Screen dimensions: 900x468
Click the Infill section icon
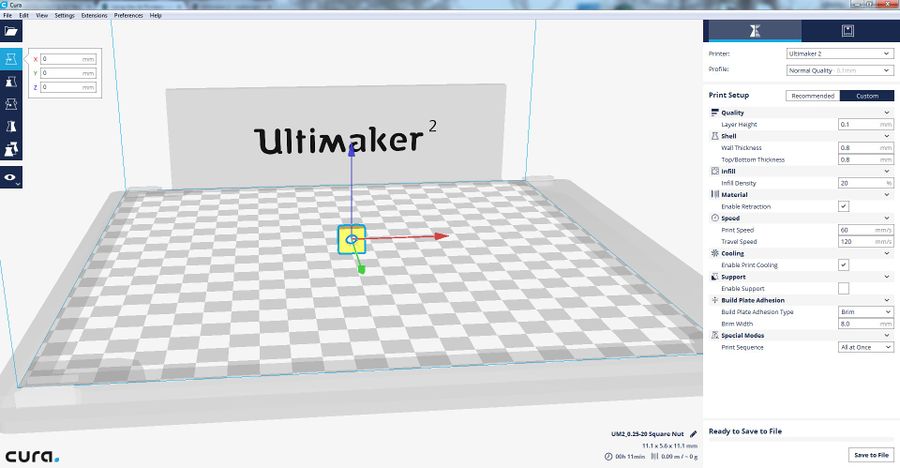tap(715, 171)
